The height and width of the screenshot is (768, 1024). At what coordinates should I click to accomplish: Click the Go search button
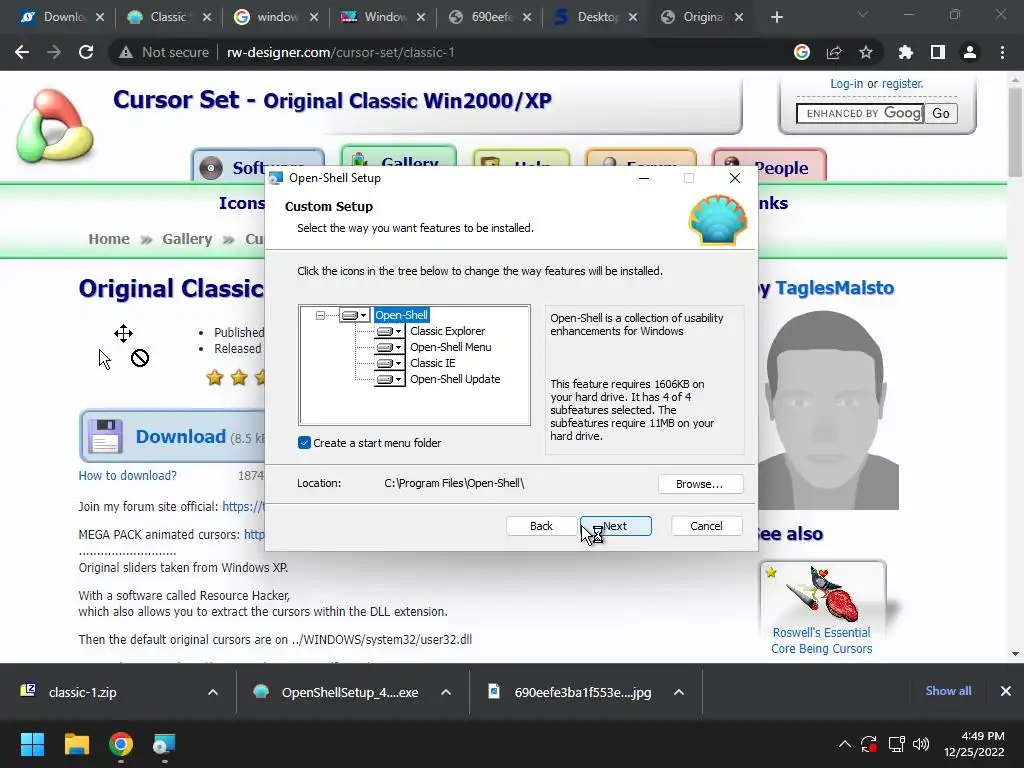(940, 114)
